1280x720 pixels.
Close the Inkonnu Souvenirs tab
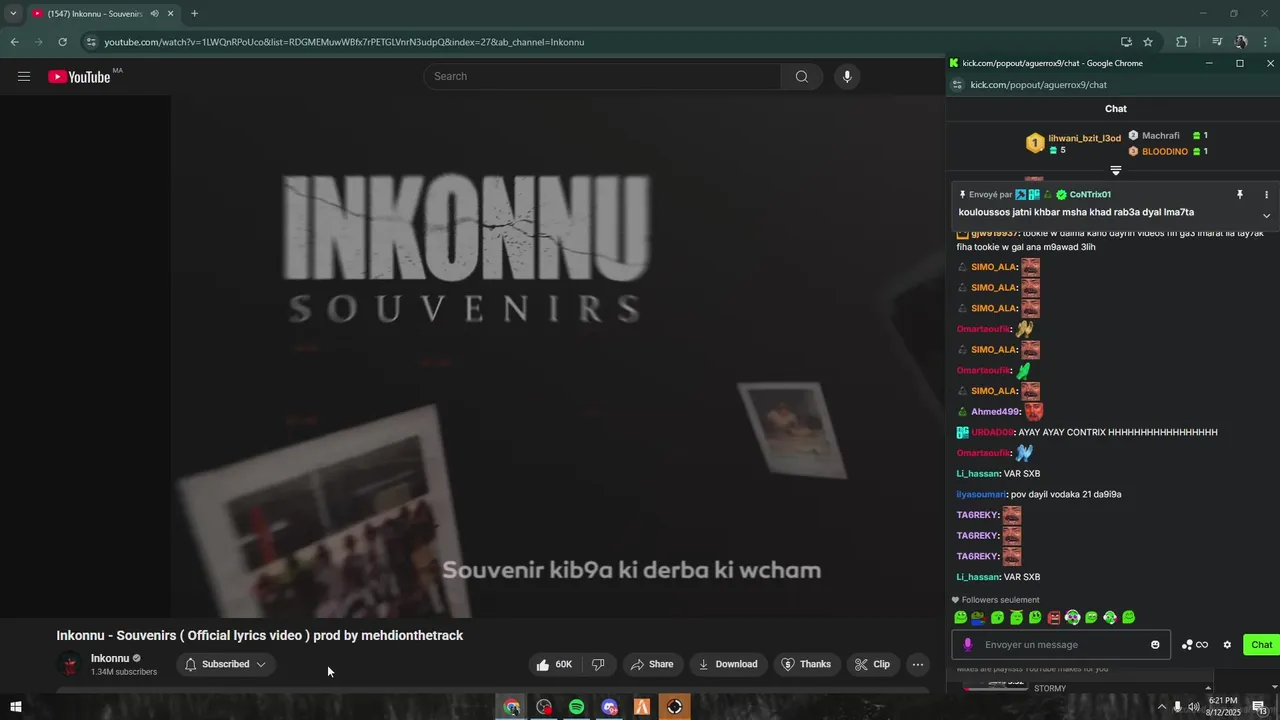(171, 14)
